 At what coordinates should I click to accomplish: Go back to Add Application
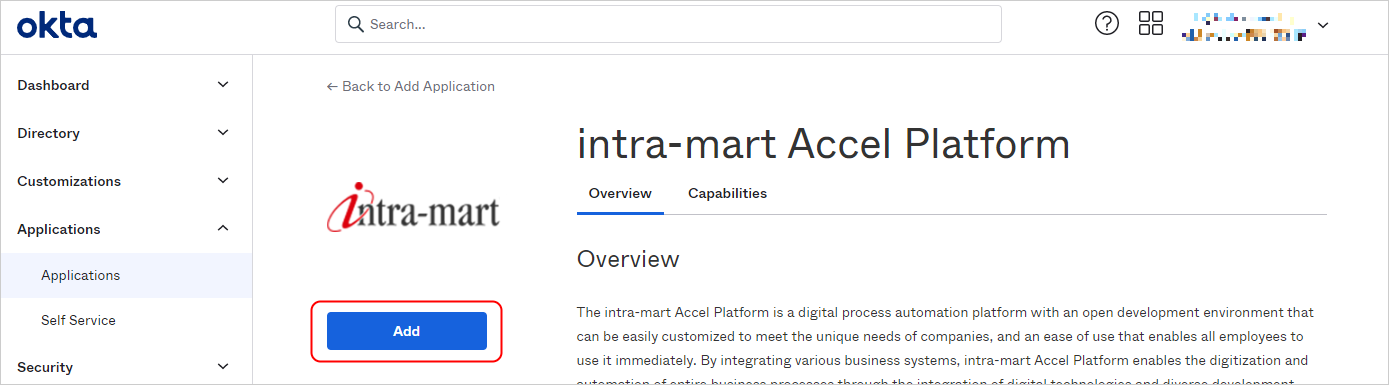coord(411,86)
